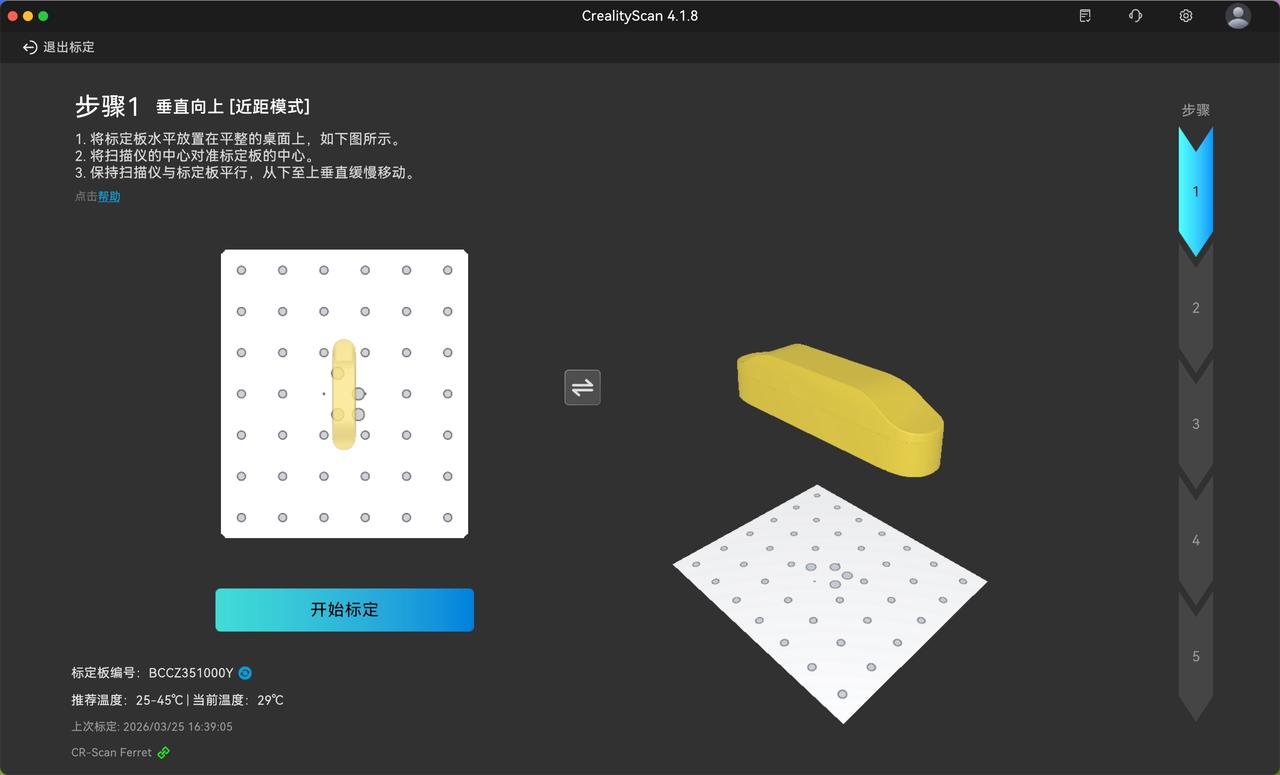Select step 3 in the step indicator
The height and width of the screenshot is (775, 1280).
coord(1195,424)
